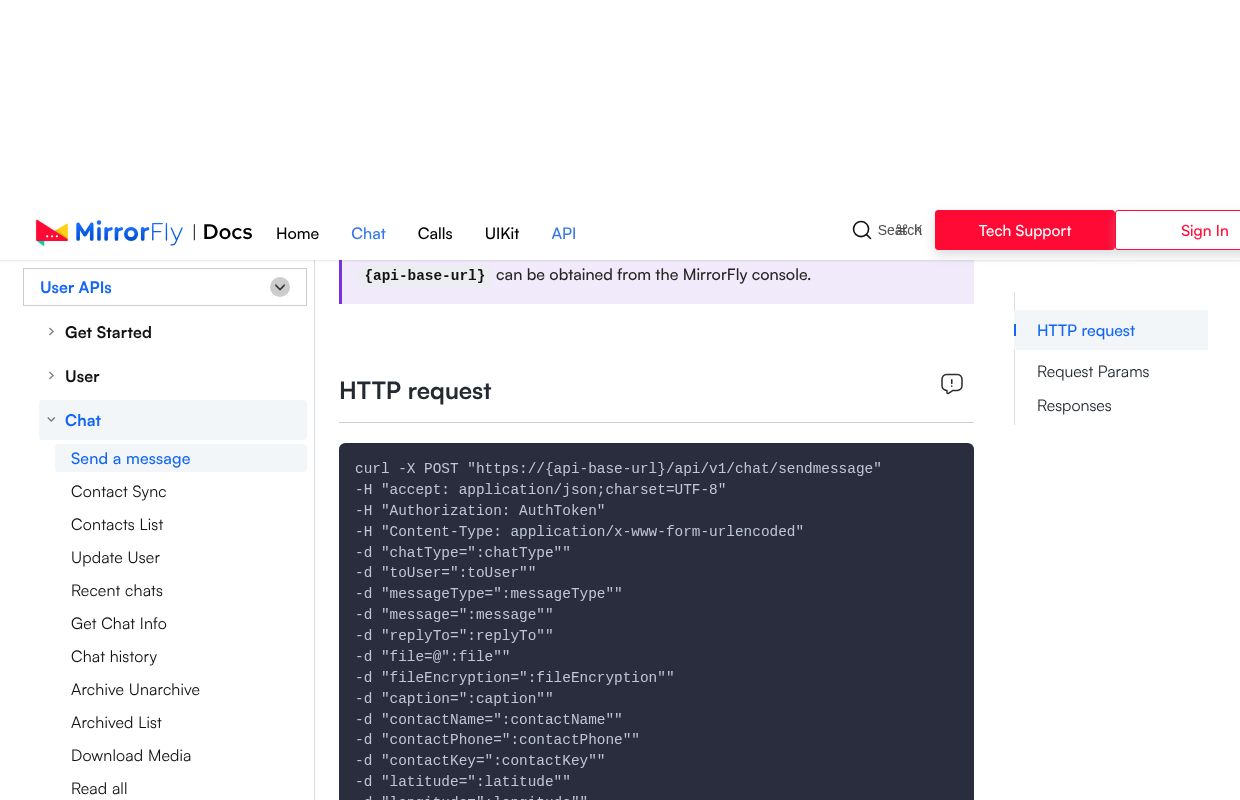
Task: Click the curl -X POST code line
Action: click(x=618, y=468)
